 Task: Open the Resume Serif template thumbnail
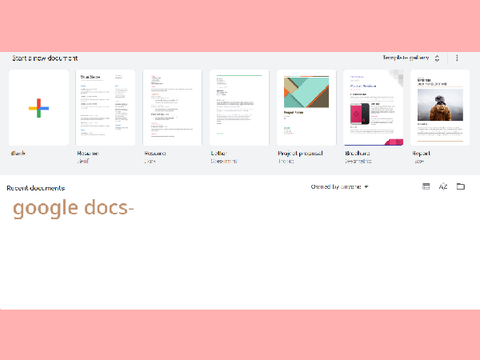click(x=106, y=108)
